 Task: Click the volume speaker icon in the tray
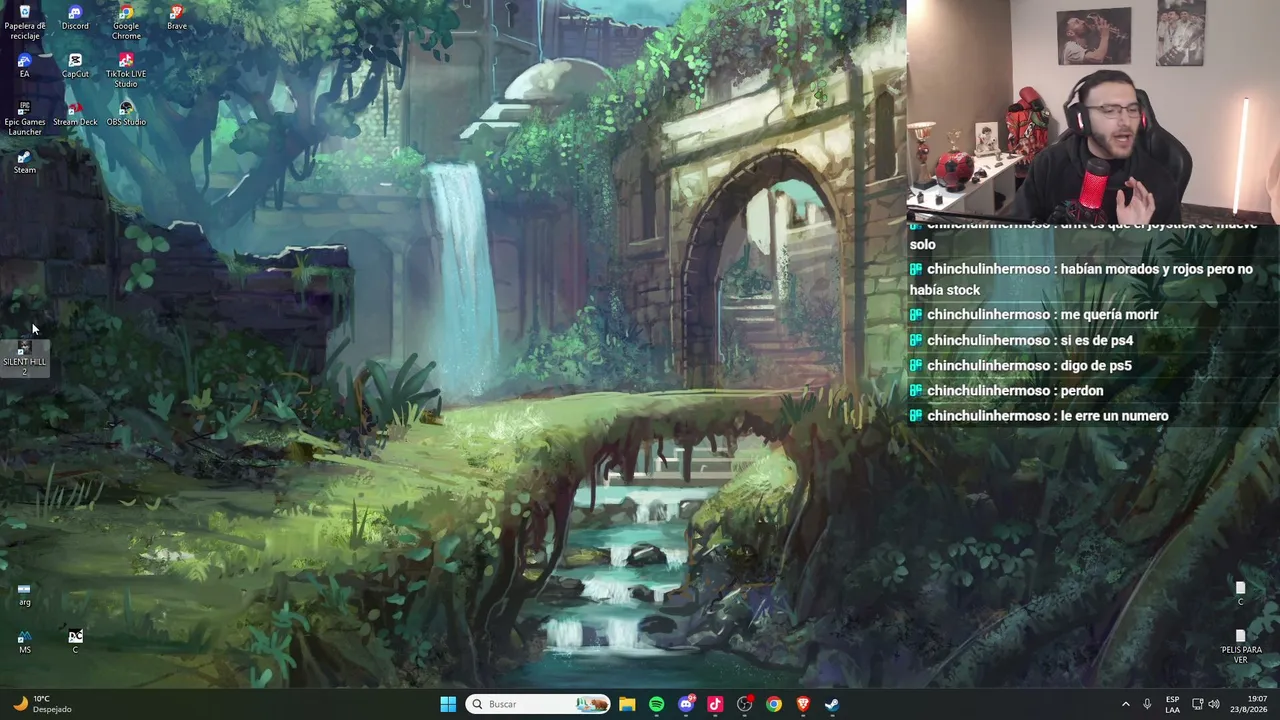click(x=1214, y=704)
